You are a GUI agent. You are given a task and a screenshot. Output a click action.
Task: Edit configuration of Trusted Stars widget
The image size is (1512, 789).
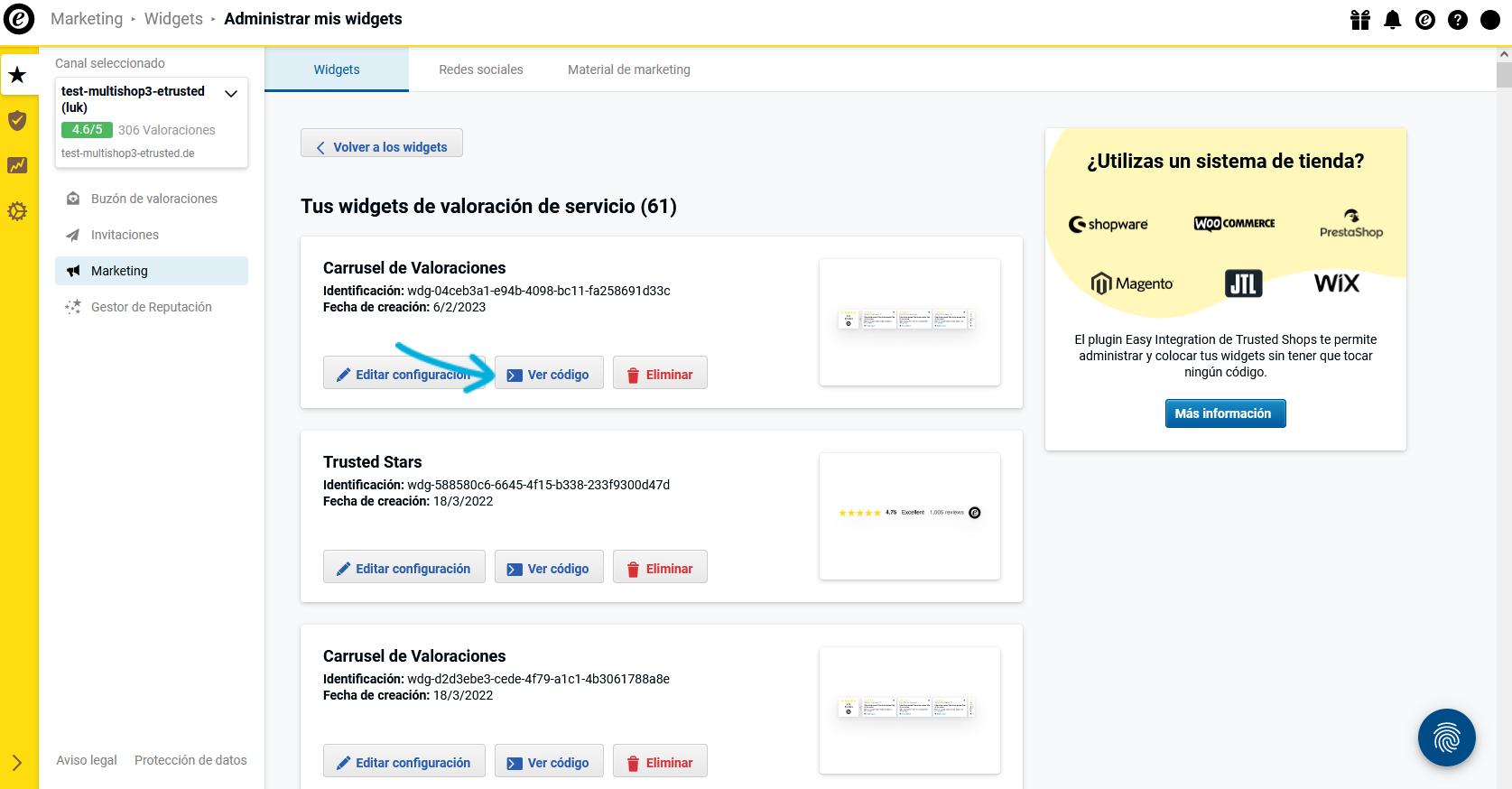(x=404, y=568)
